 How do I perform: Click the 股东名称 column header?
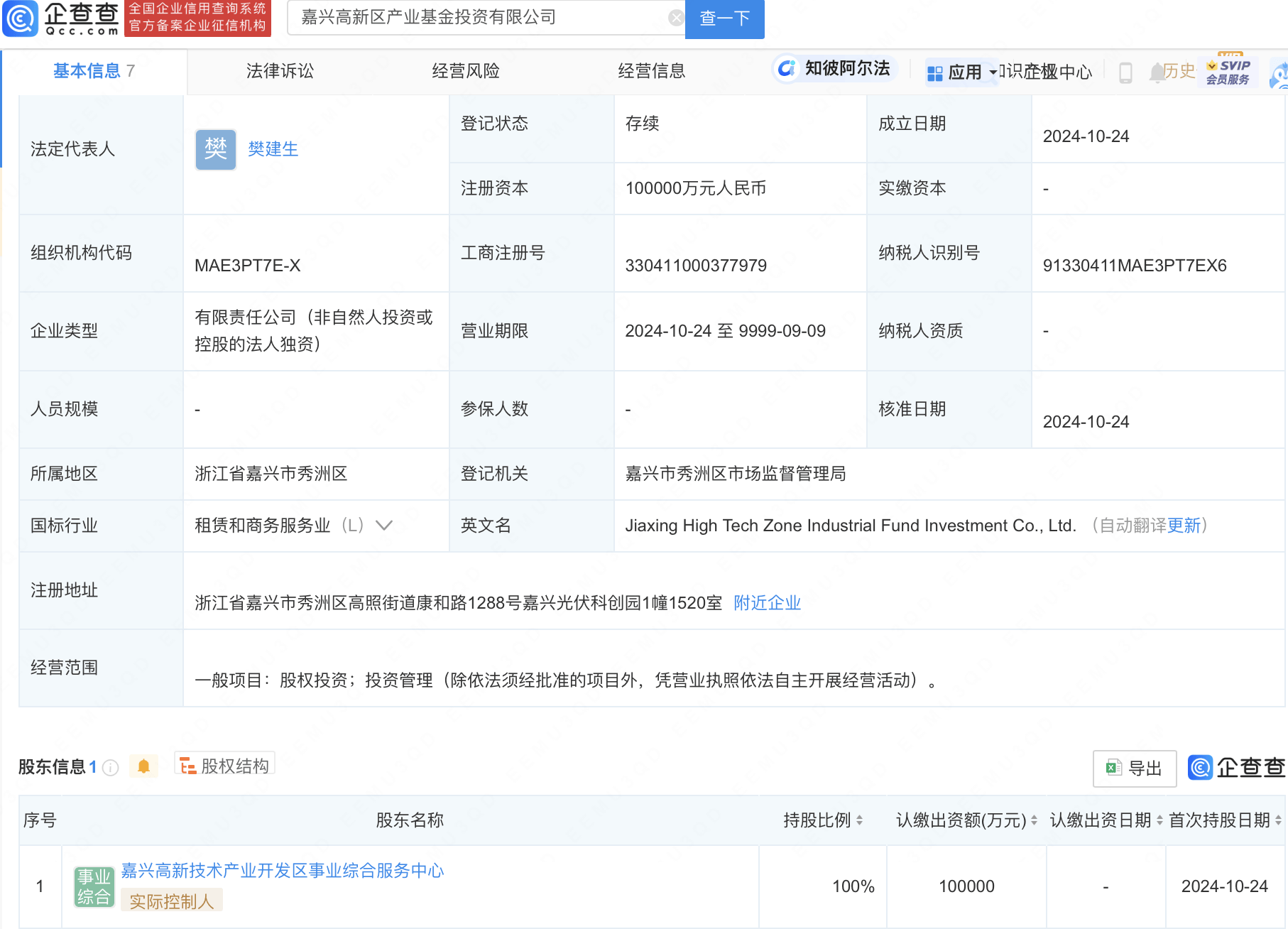click(x=410, y=820)
